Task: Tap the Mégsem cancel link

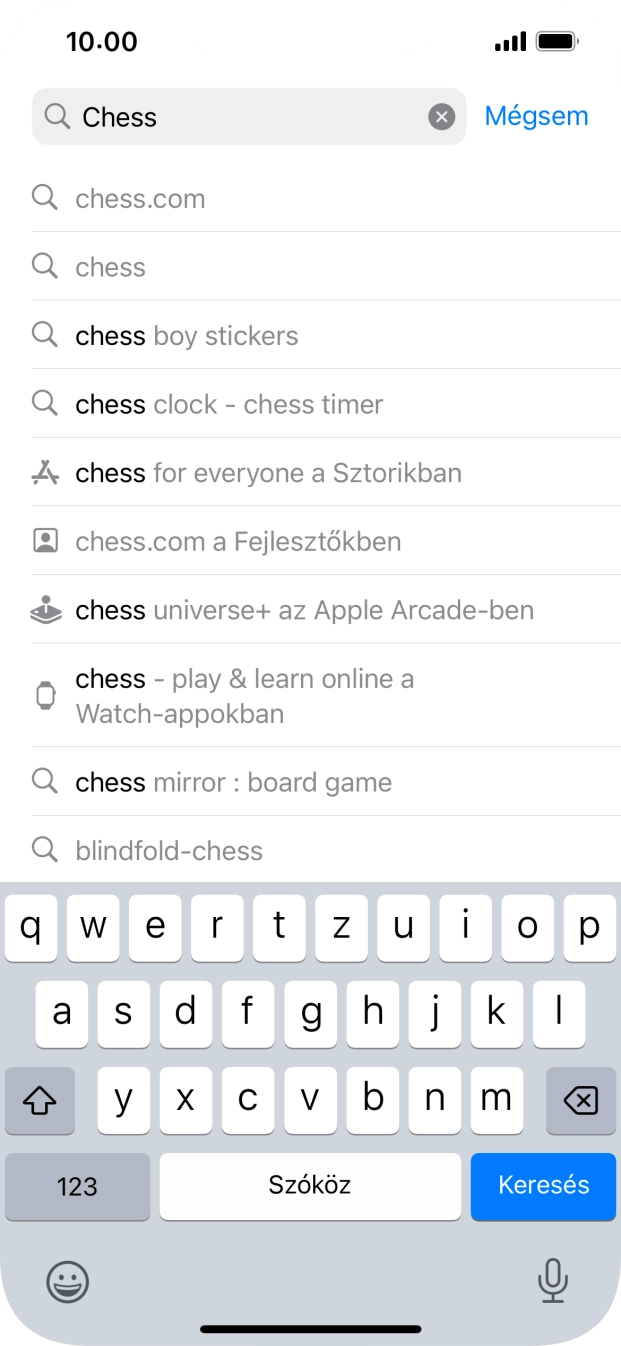Action: [536, 116]
